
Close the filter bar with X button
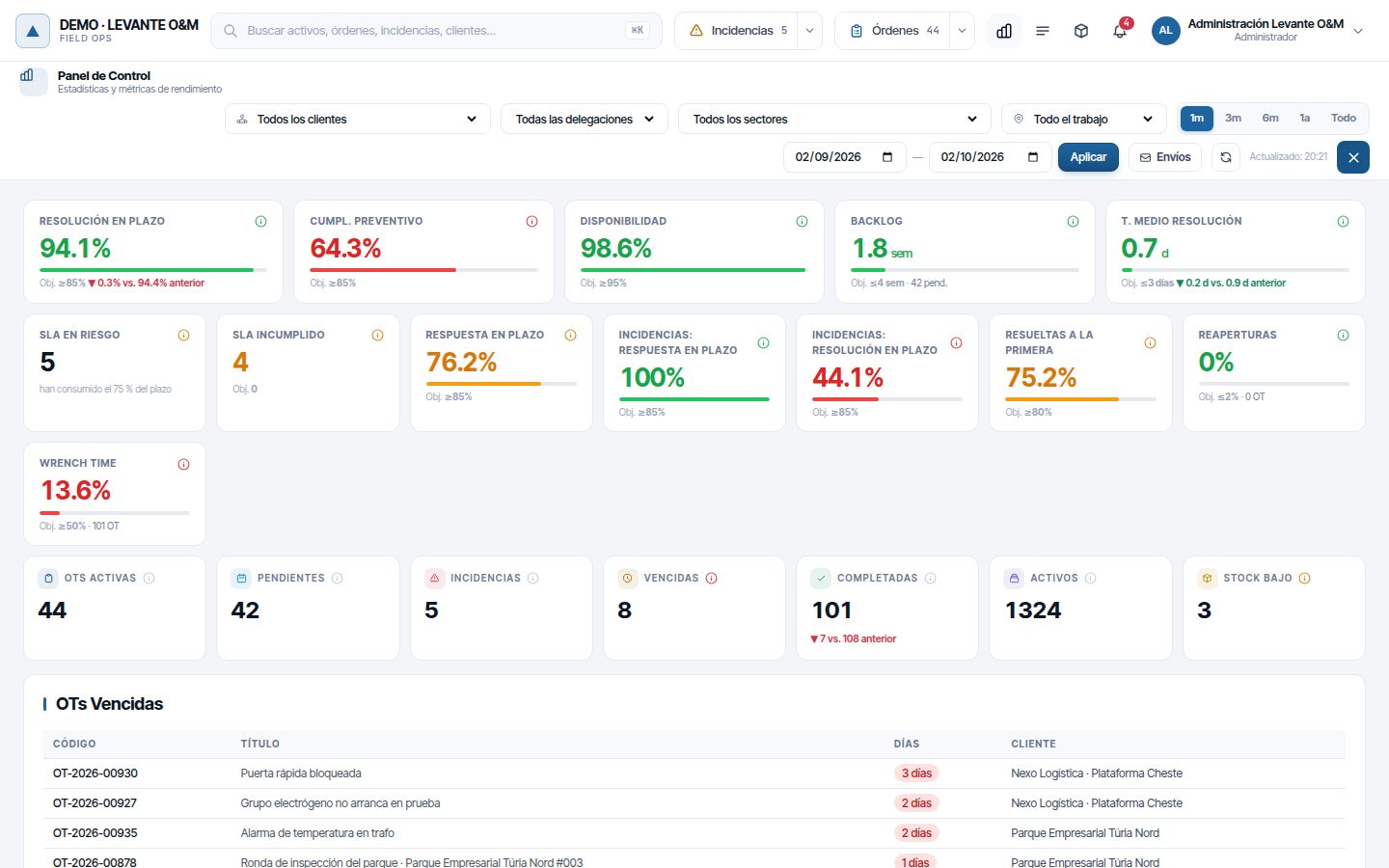tap(1353, 157)
